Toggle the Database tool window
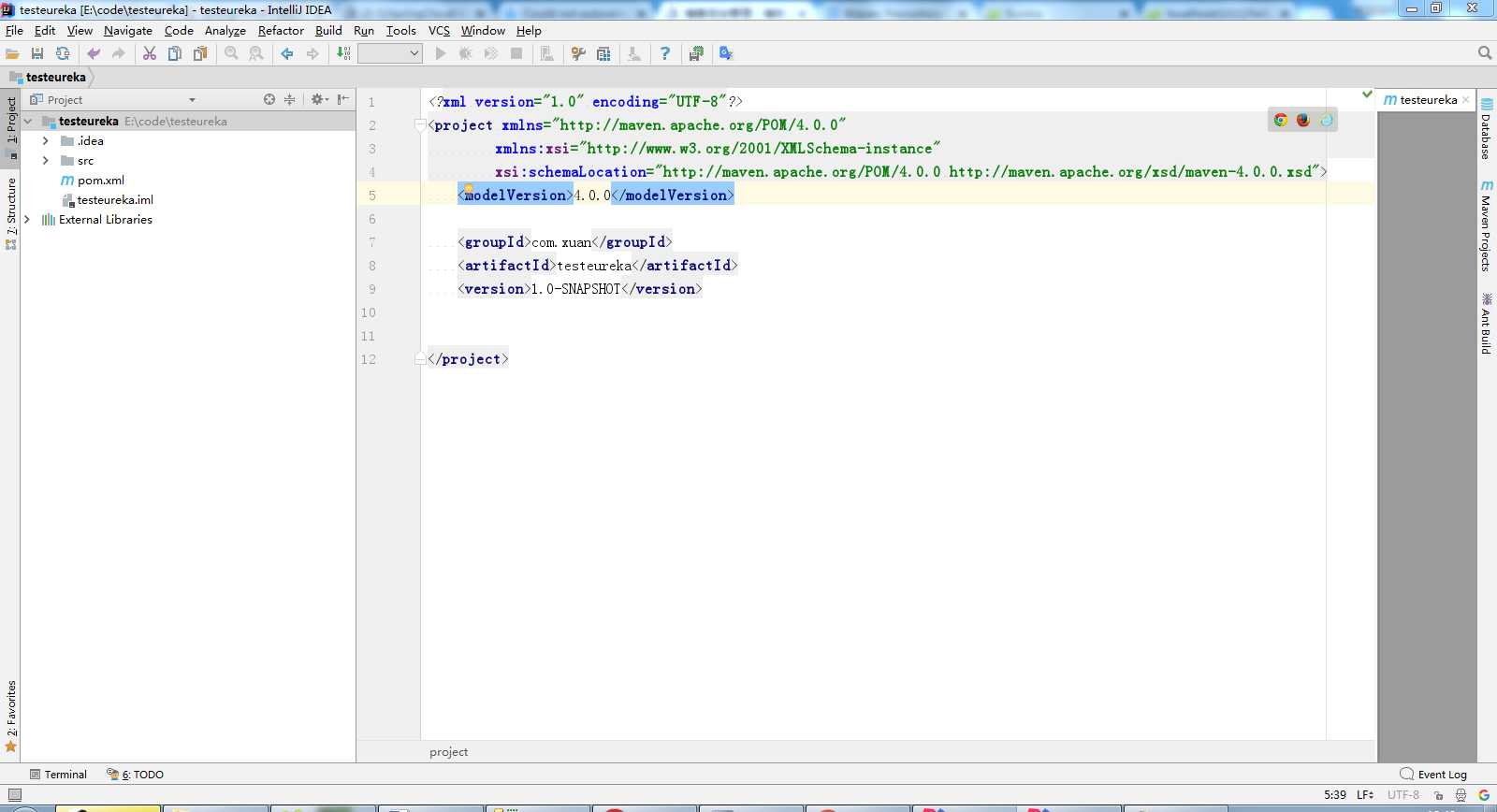1497x812 pixels. (x=1487, y=129)
